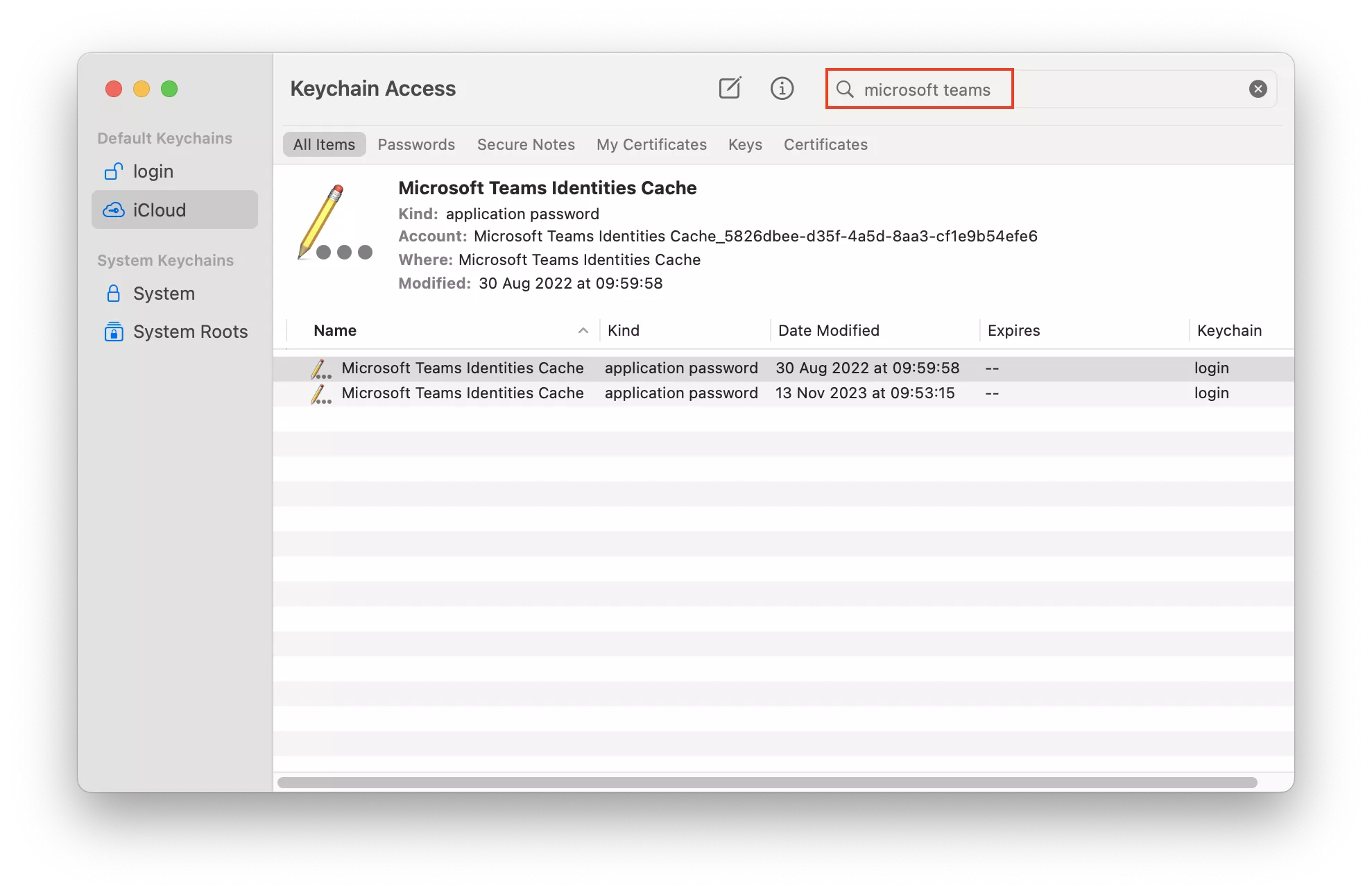Click the horizontal scrollbar at the bottom
This screenshot has width=1372, height=895.
pos(766,783)
